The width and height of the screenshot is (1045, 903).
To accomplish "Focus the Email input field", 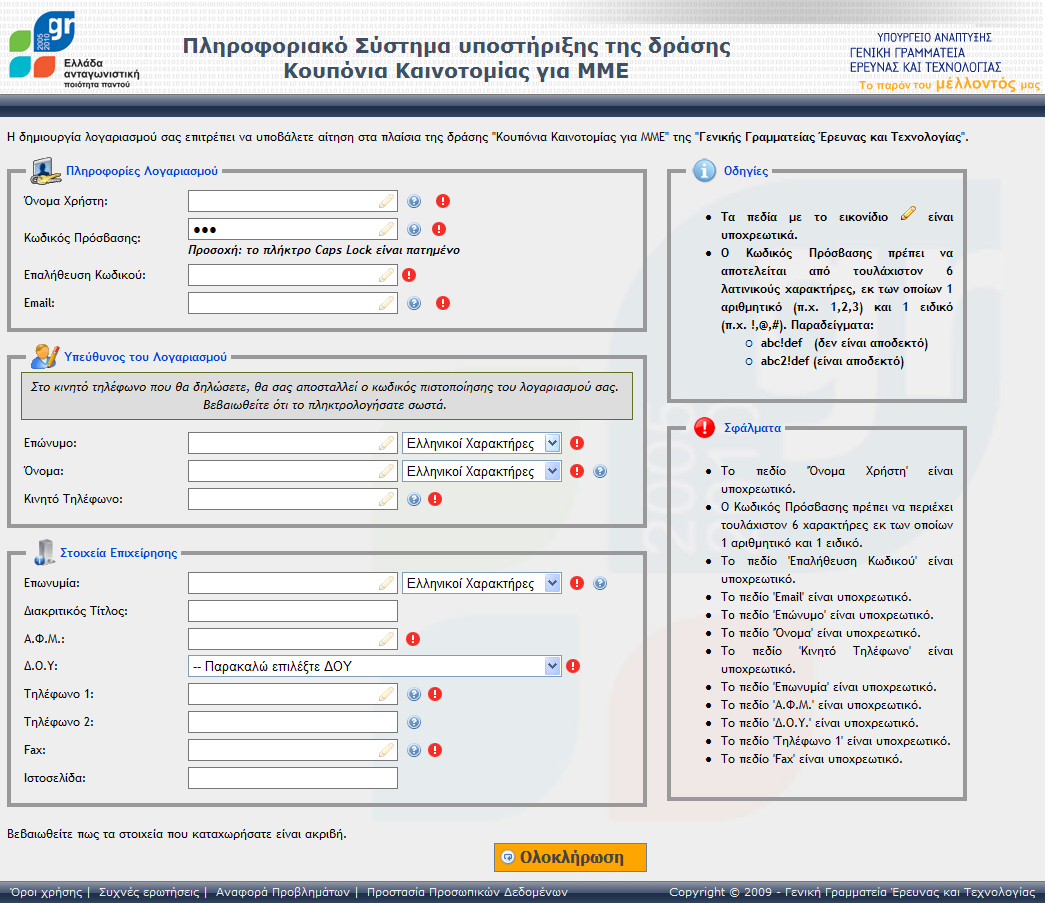I will (x=293, y=303).
